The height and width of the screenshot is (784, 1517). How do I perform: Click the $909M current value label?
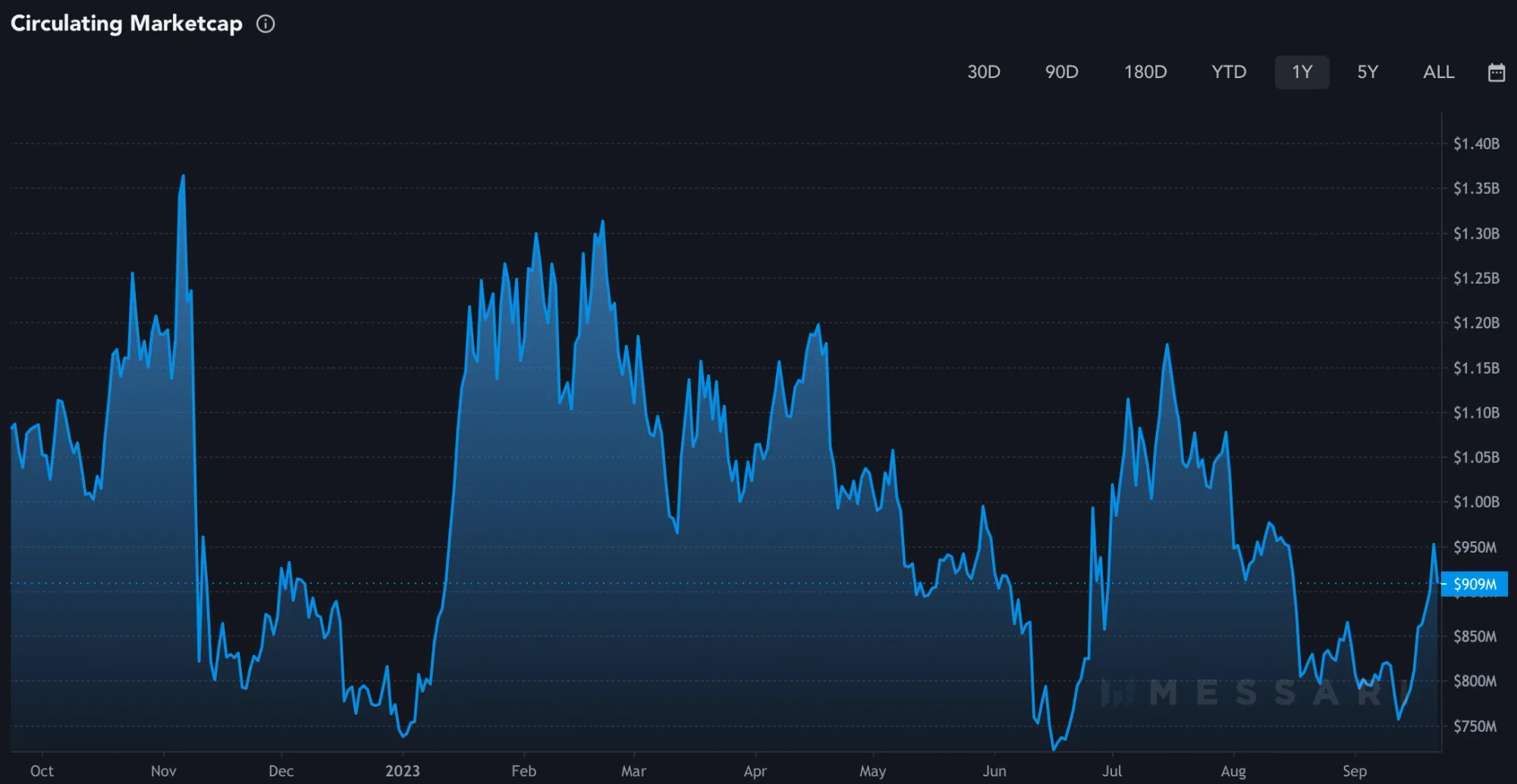pyautogui.click(x=1475, y=584)
